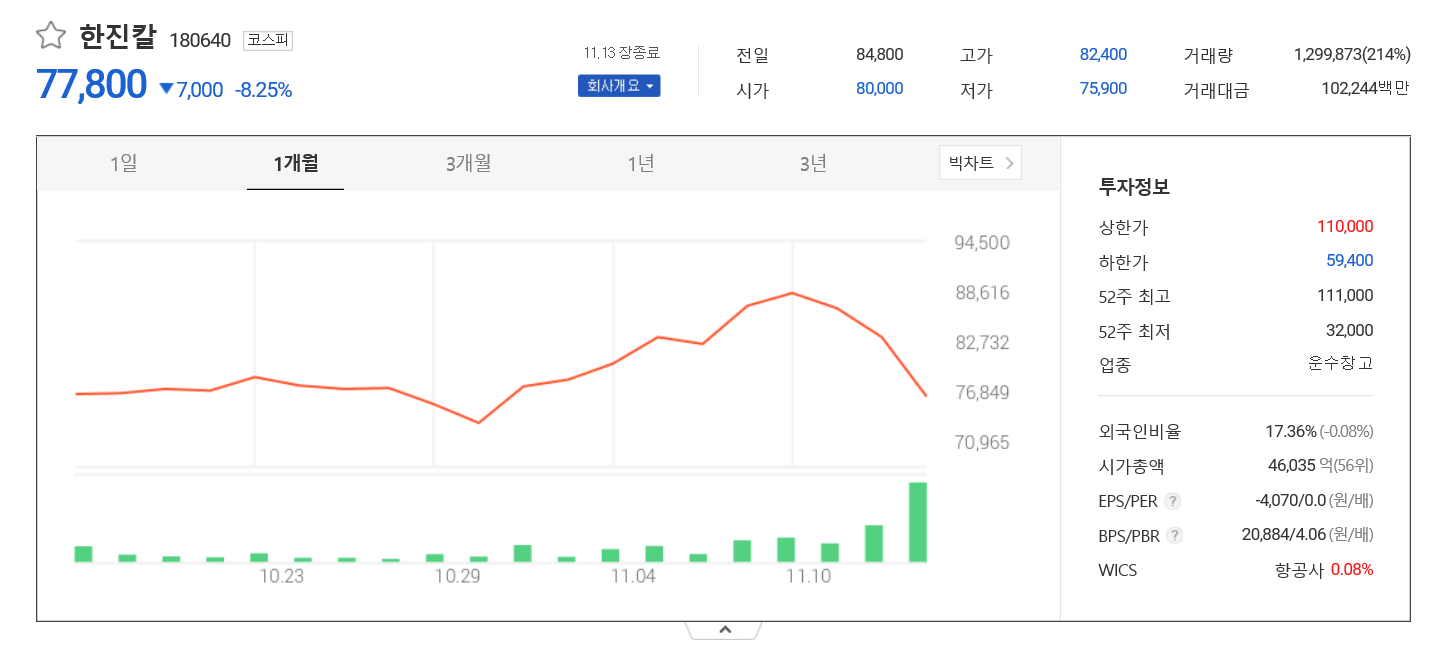
Task: Click the 52주 최저 value 32,000
Action: click(1349, 330)
